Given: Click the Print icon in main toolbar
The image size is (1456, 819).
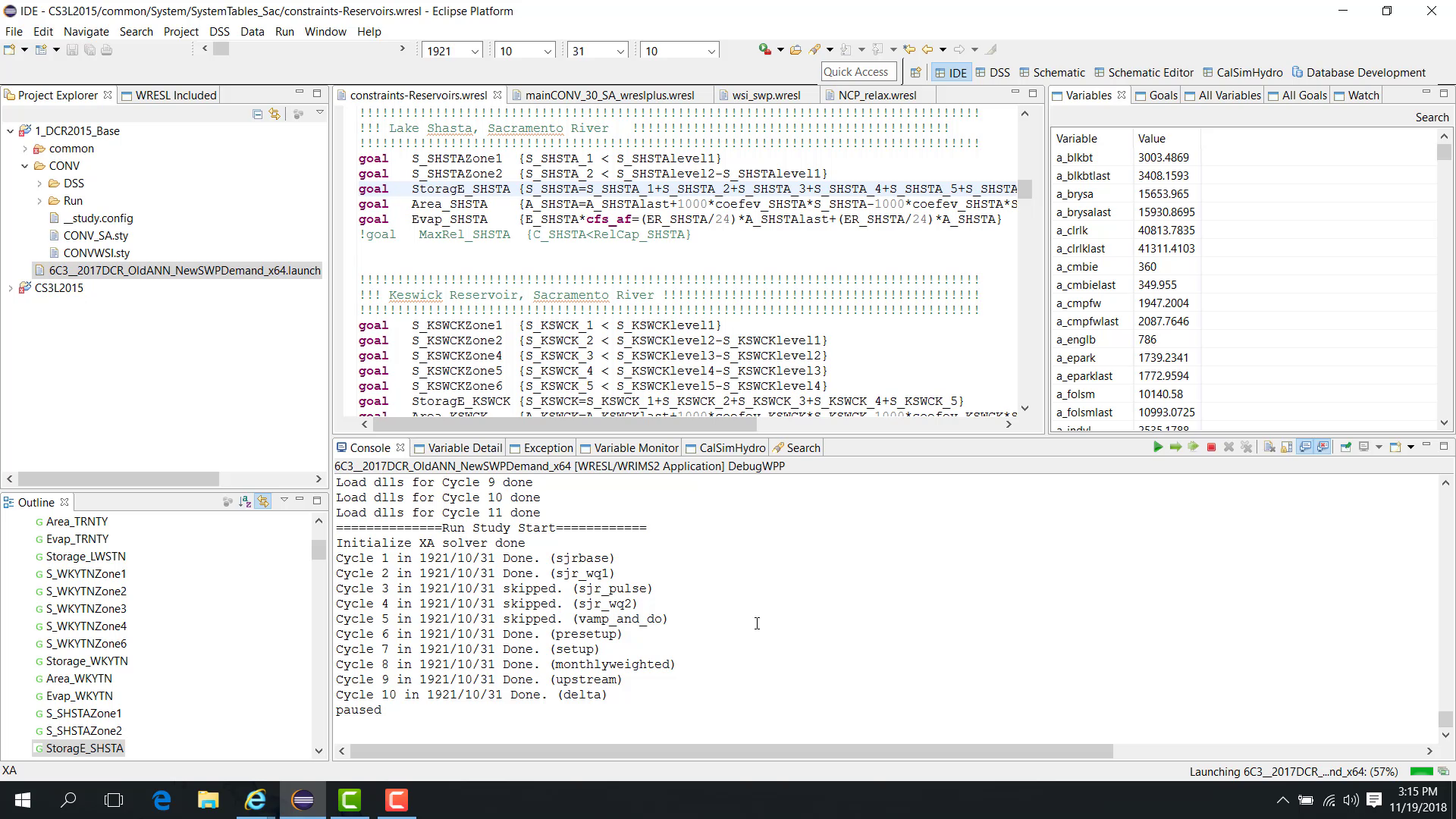Looking at the screenshot, I should [106, 49].
